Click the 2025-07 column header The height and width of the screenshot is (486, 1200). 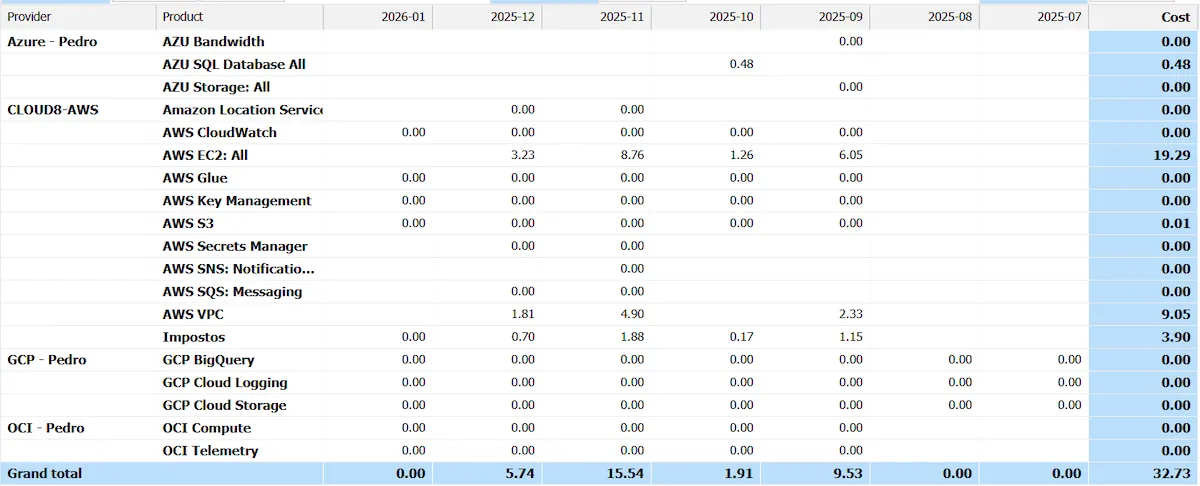coord(1034,17)
